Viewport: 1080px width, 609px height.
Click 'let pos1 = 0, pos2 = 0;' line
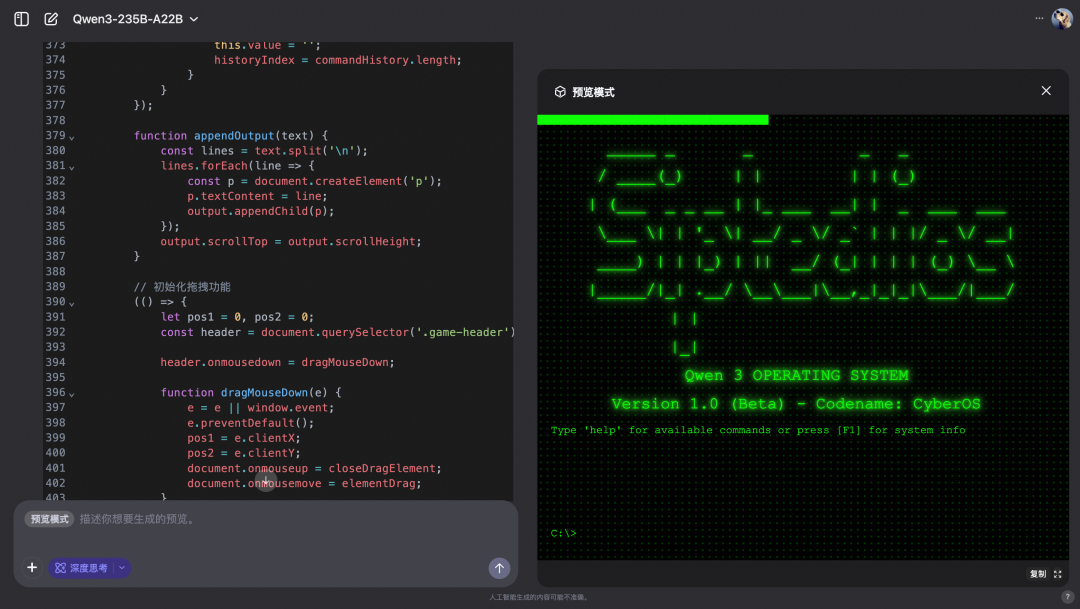237,317
